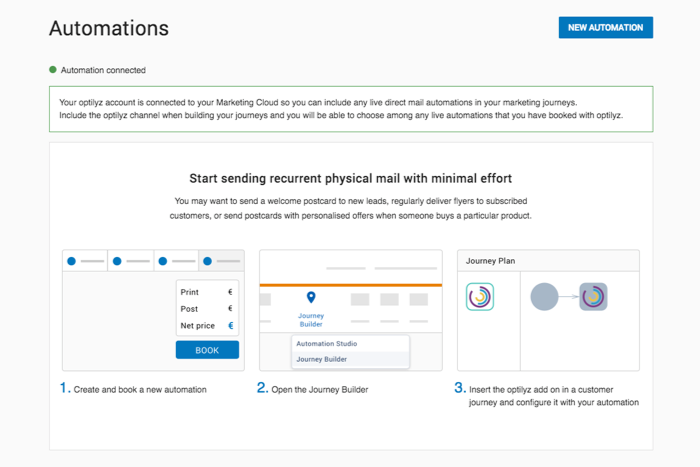
Task: Click the Journey Plan panel header
Action: coord(548,261)
